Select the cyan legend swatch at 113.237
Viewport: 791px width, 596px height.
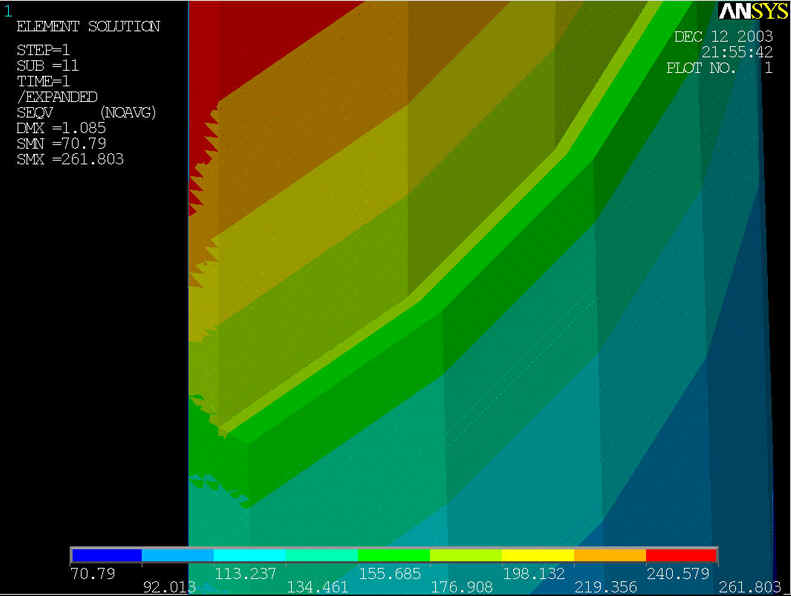tap(250, 555)
